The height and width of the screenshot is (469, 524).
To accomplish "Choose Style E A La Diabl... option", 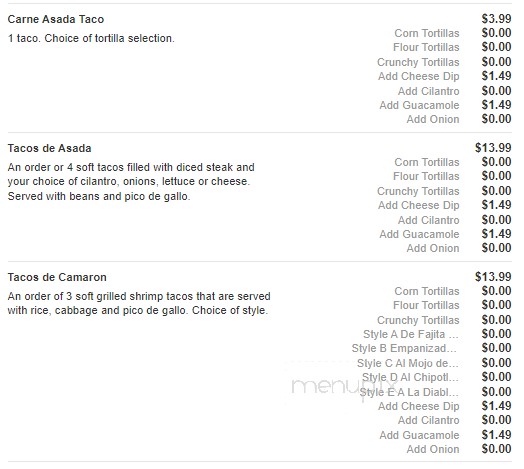I will pos(409,392).
